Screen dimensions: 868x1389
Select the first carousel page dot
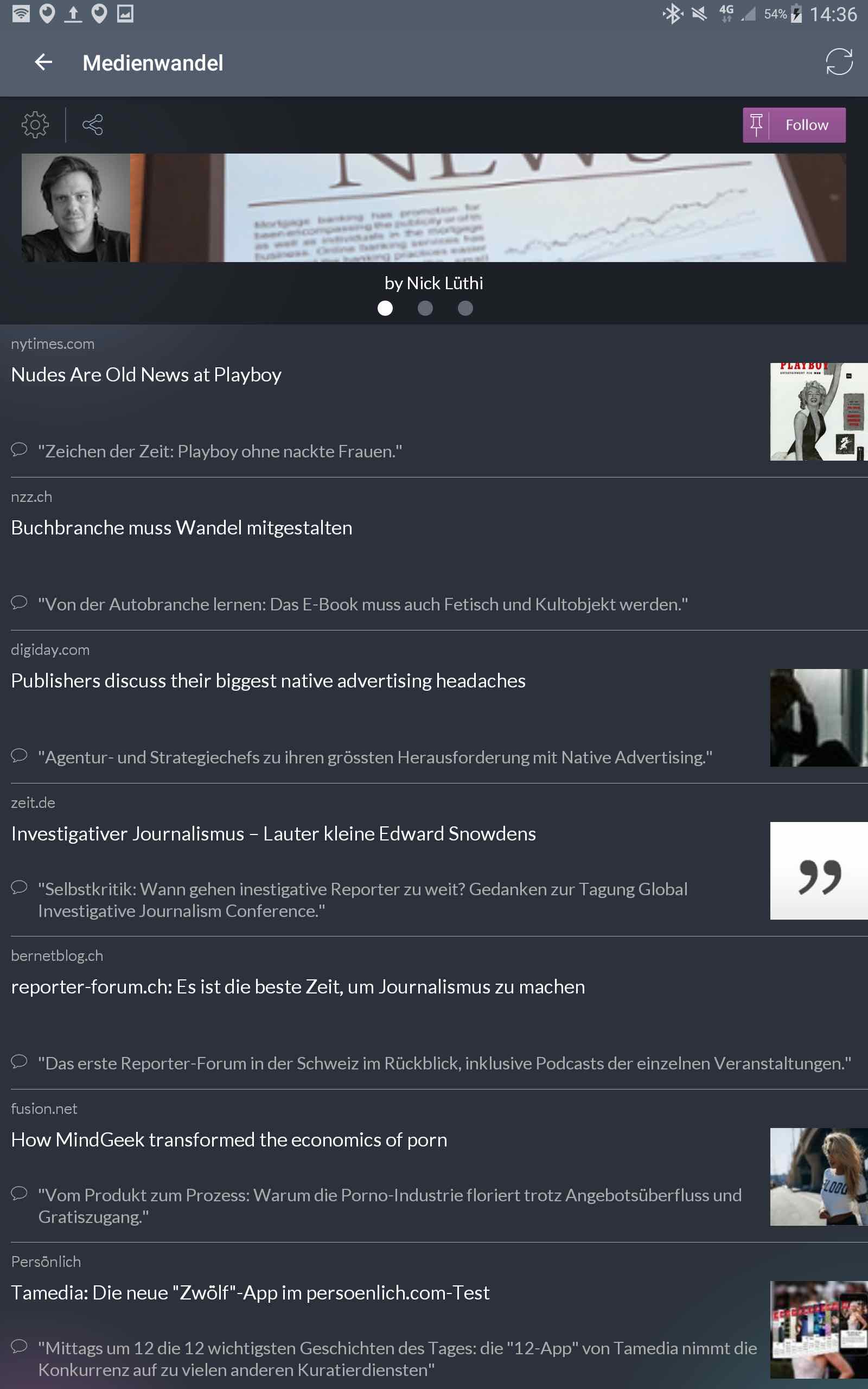[x=385, y=308]
